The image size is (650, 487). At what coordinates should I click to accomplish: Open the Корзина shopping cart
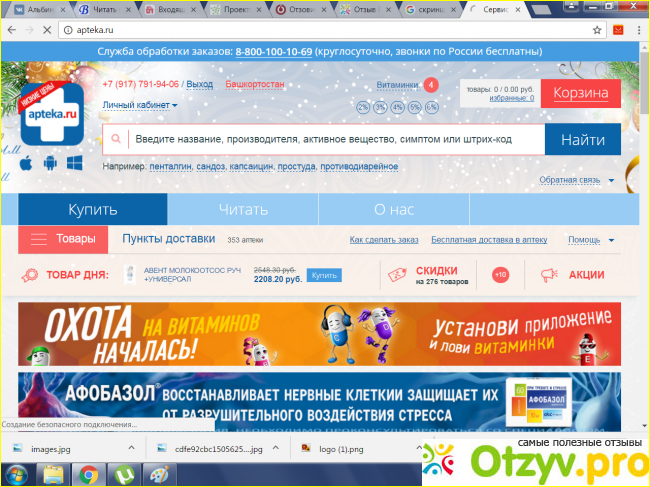(x=580, y=93)
